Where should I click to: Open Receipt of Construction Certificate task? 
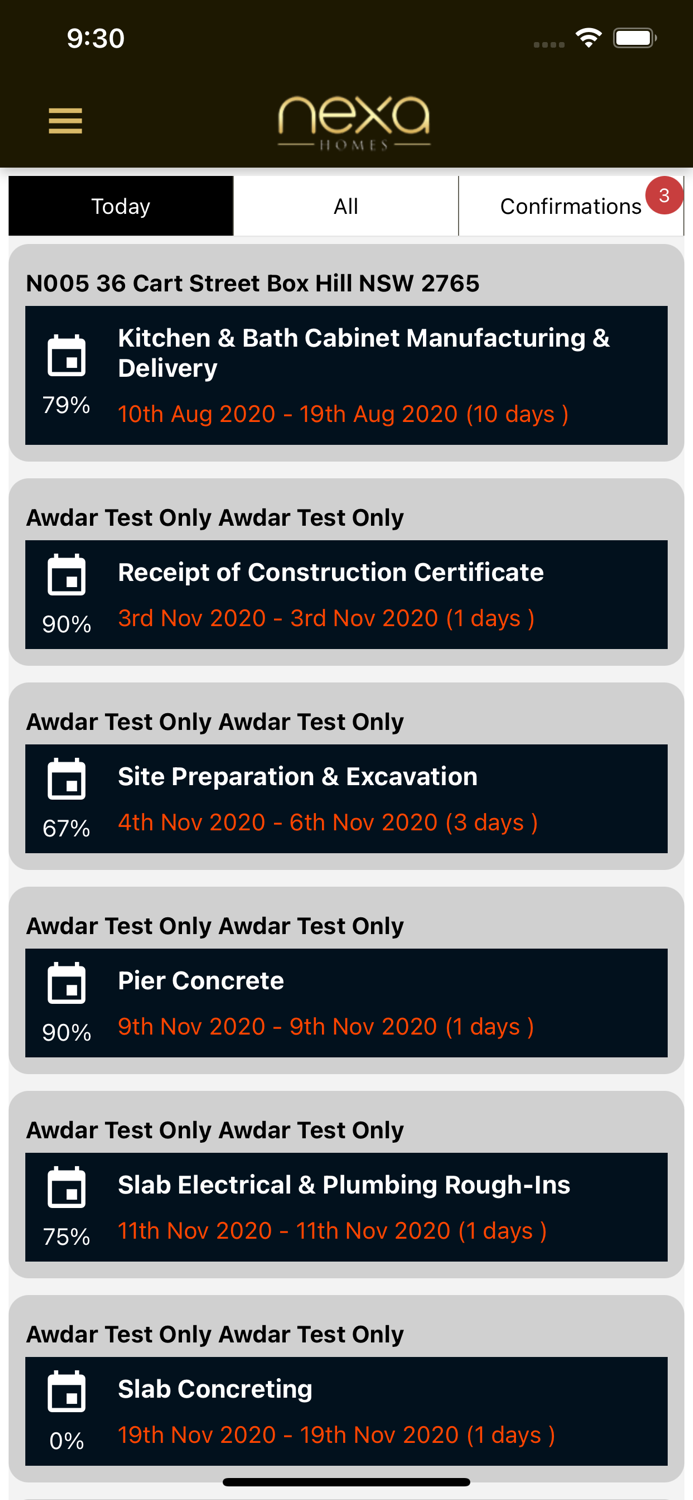(x=331, y=572)
